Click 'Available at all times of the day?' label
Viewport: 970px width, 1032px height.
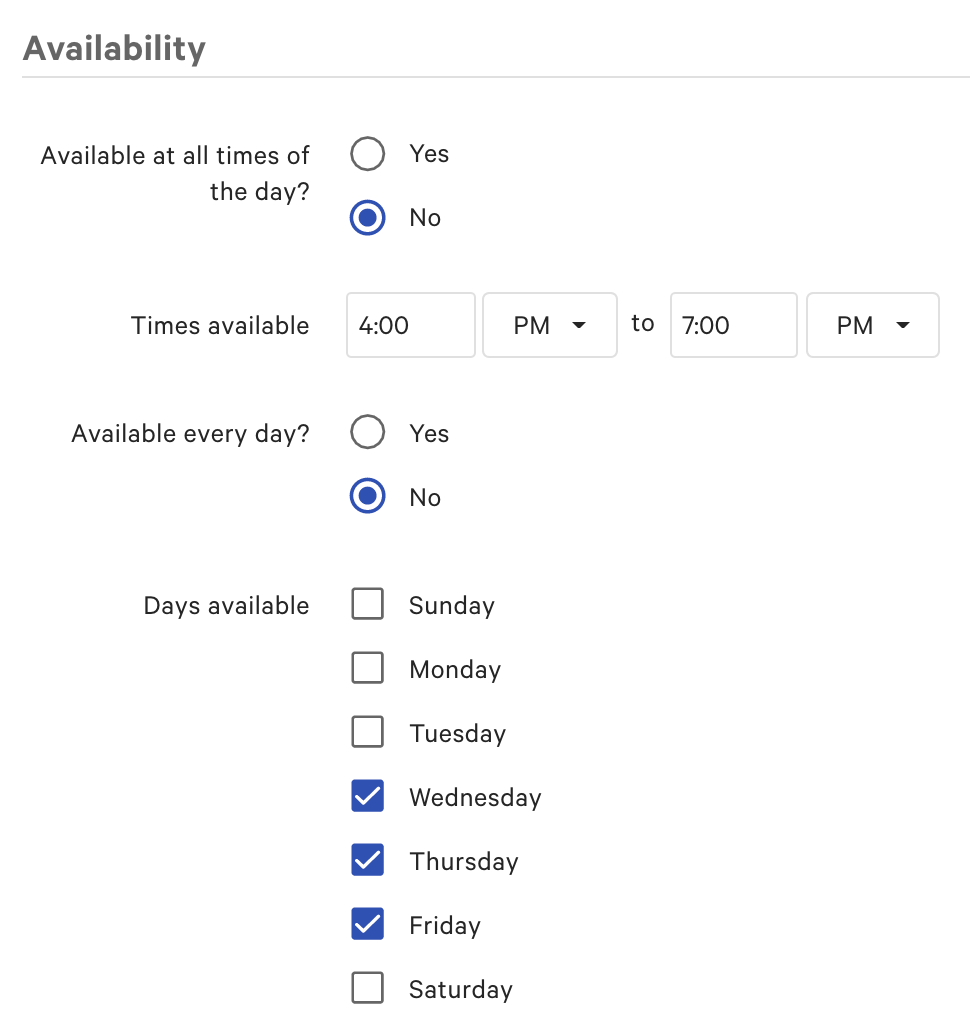[x=176, y=173]
